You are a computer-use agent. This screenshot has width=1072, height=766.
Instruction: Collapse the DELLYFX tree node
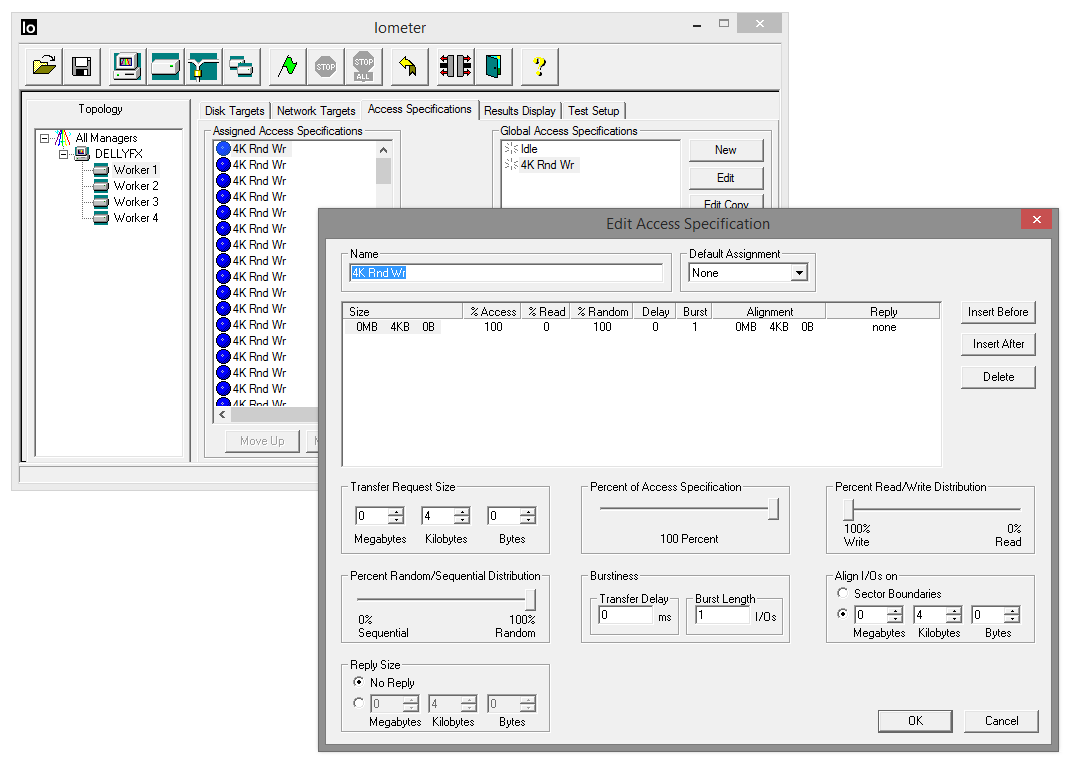pos(64,154)
